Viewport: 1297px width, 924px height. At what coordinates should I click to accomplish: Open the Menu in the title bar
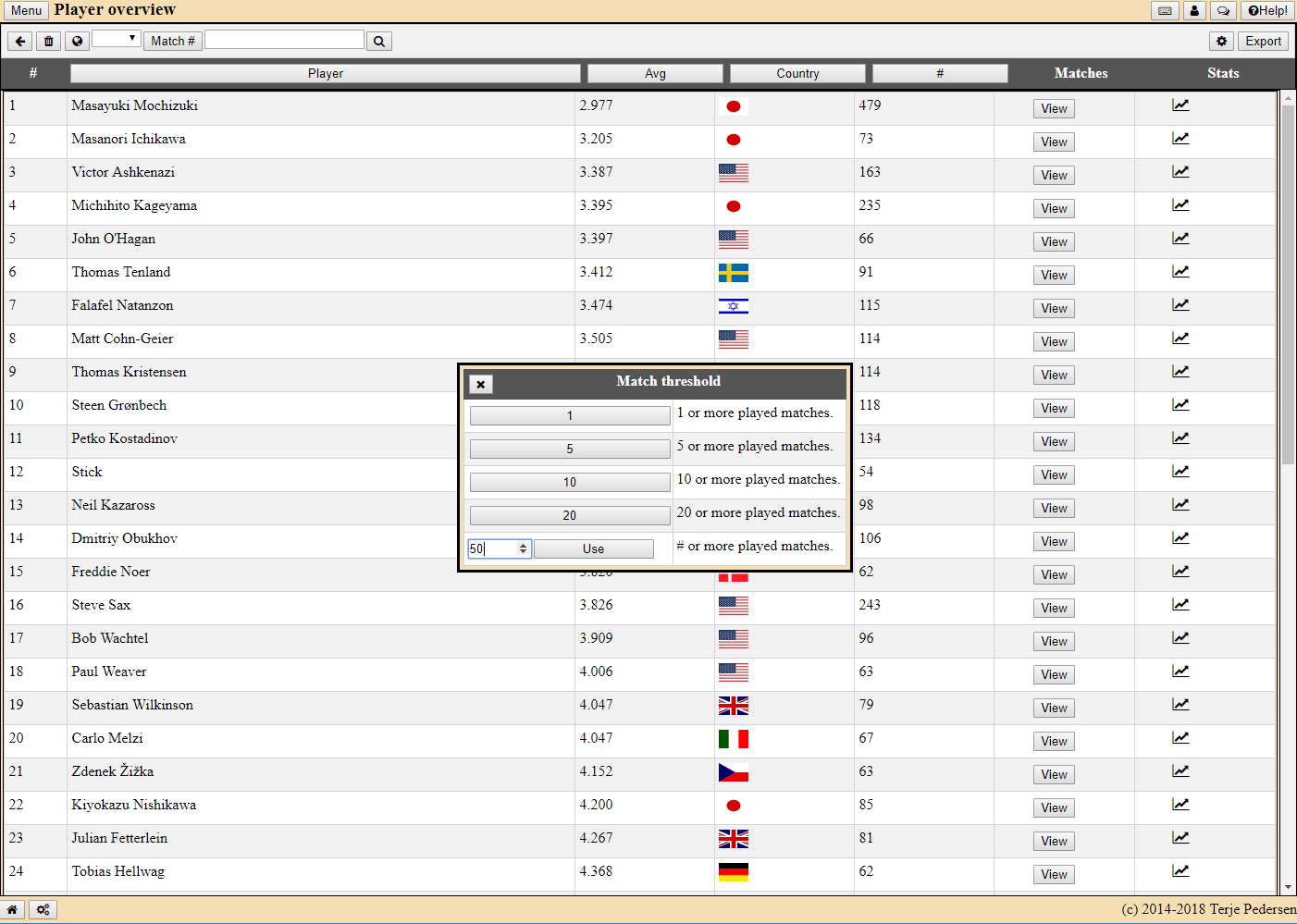click(x=26, y=11)
